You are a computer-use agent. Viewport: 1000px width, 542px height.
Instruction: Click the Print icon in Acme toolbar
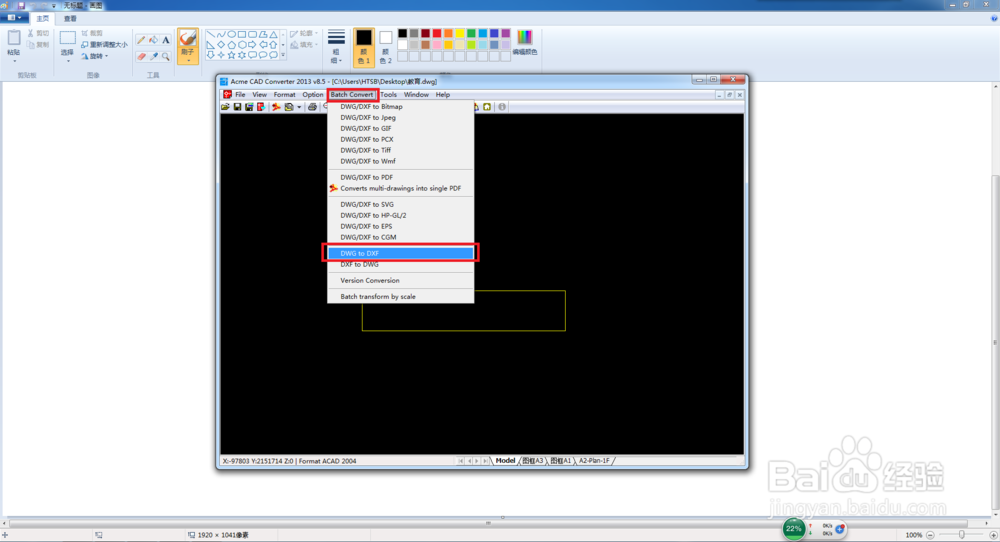coord(312,107)
